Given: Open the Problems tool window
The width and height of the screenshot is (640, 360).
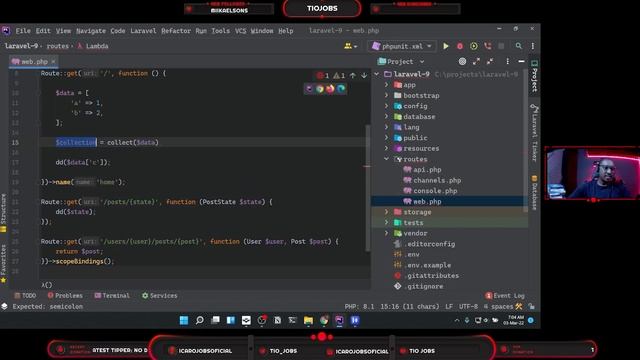Looking at the screenshot, I should (x=65, y=296).
